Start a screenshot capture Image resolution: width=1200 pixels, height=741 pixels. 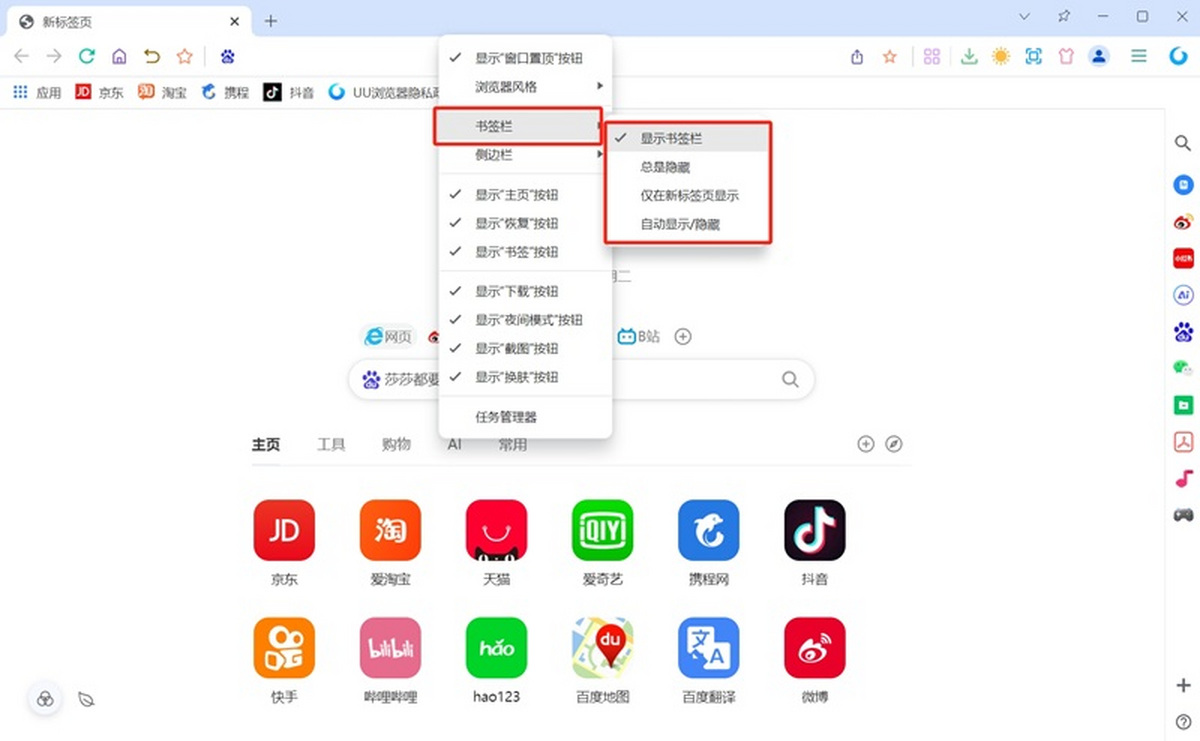tap(1034, 57)
